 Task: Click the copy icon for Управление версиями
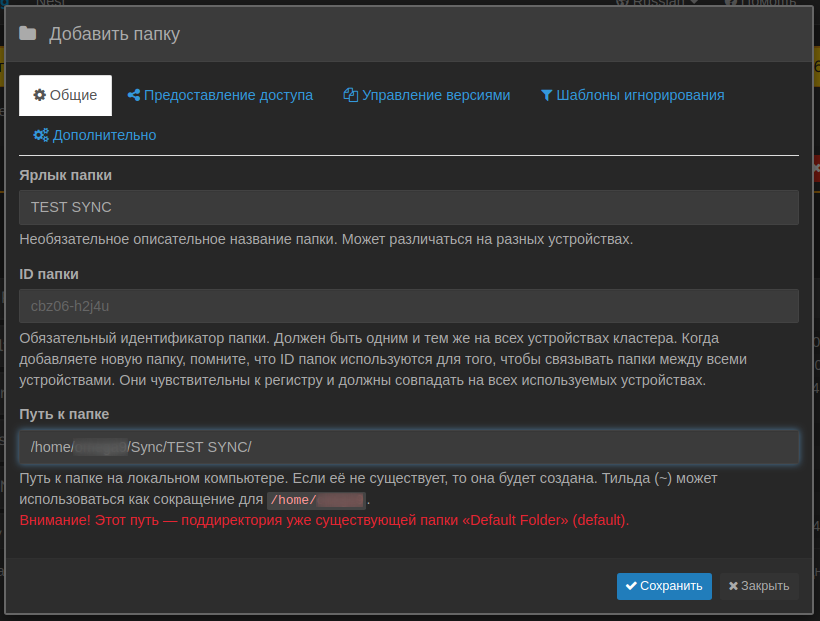point(350,95)
